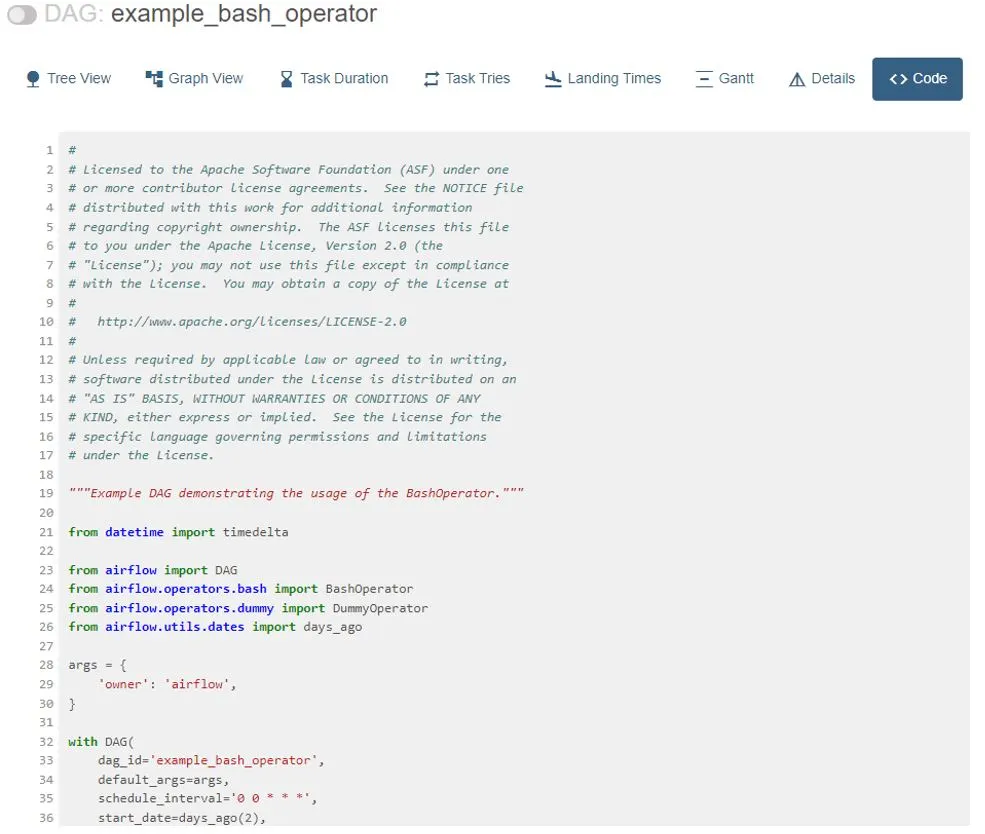Click 'from airflow import DAG' line
Viewport: 985px width, 834px height.
(x=153, y=570)
